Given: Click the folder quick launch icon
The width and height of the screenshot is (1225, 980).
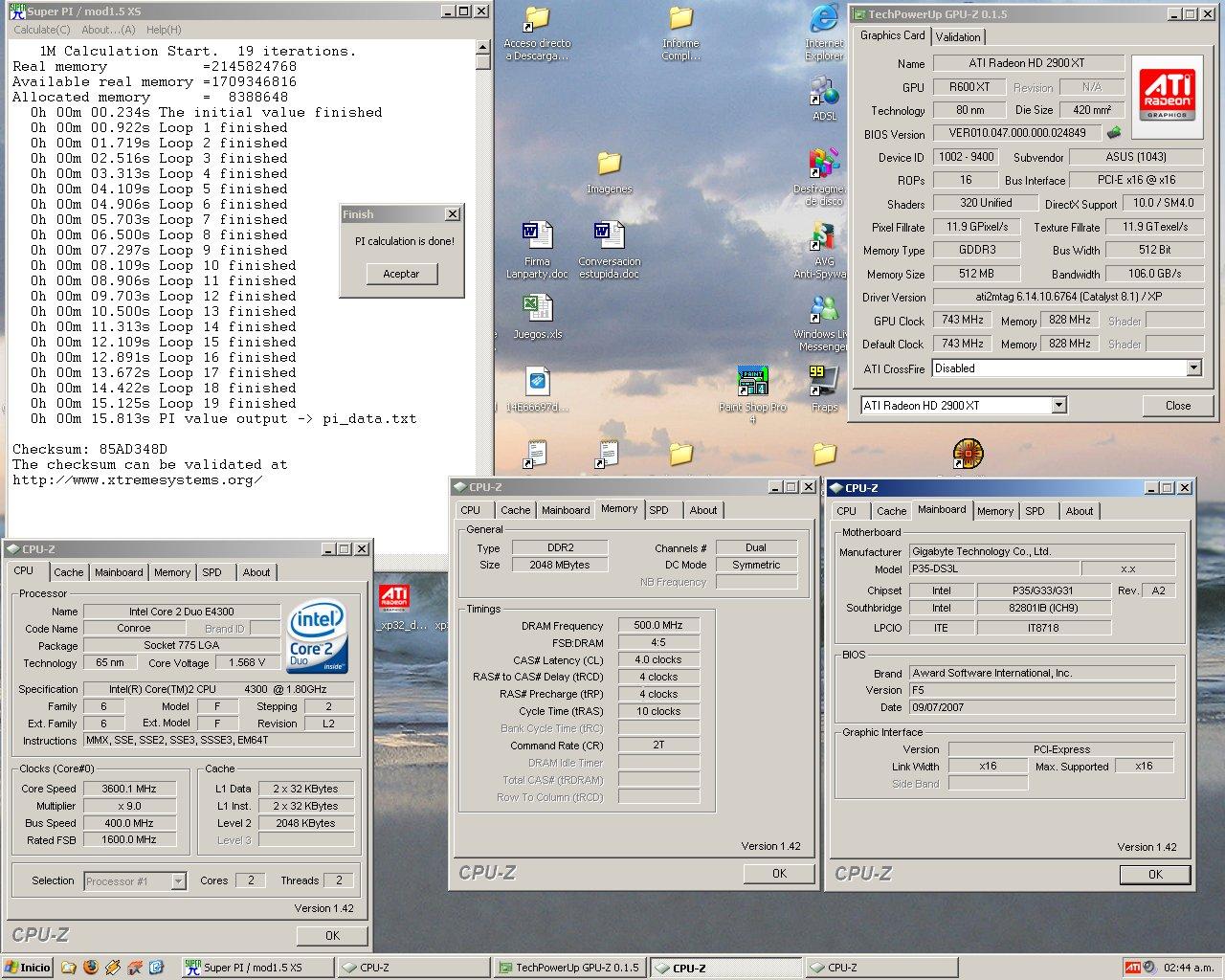Looking at the screenshot, I should (69, 968).
